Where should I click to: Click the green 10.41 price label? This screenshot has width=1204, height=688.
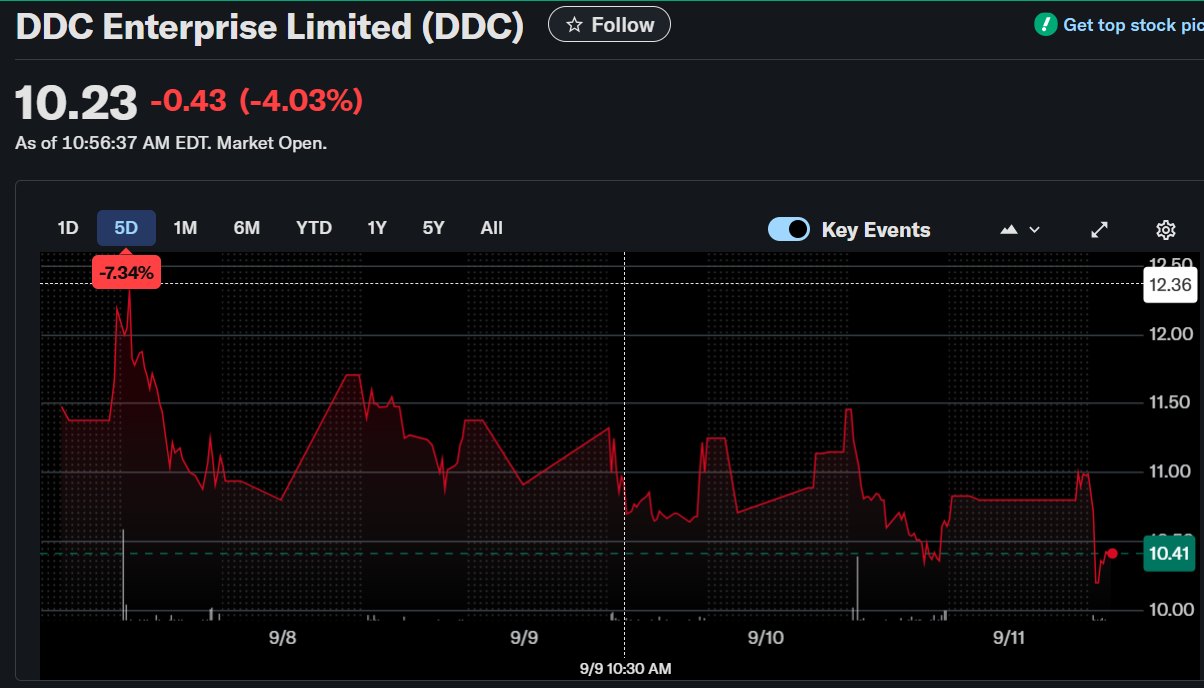(x=1170, y=553)
